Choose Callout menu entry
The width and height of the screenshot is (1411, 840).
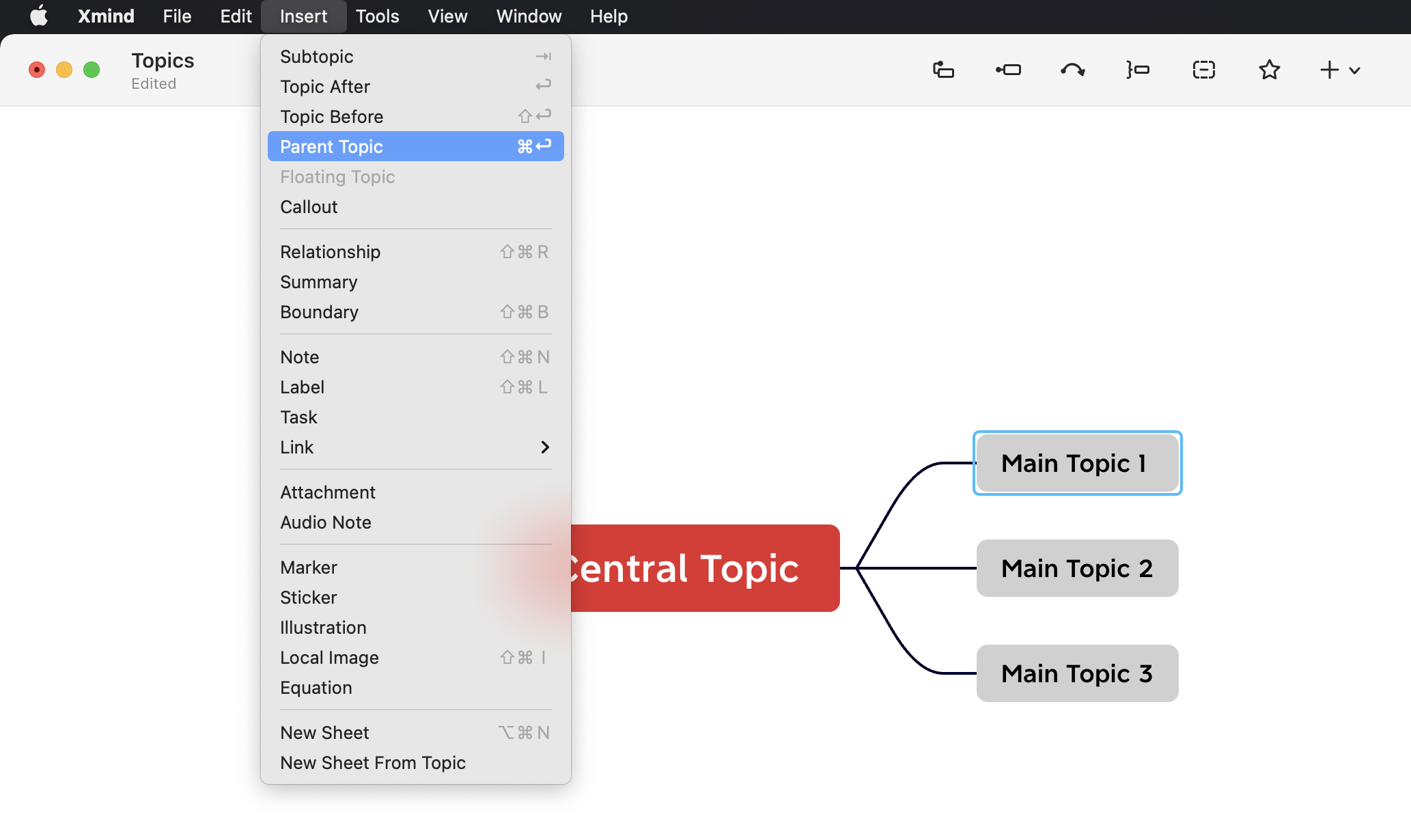tap(415, 207)
